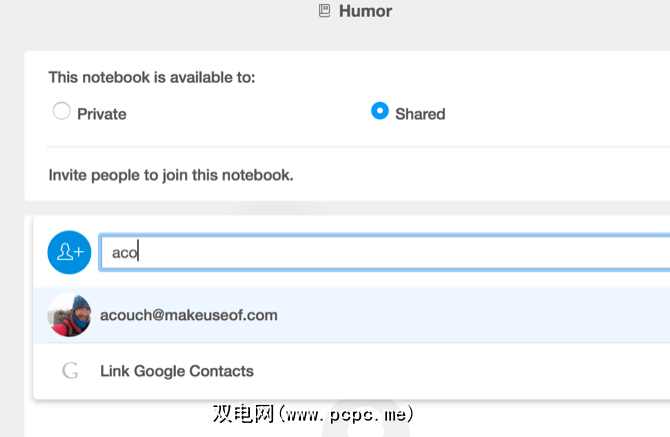
Task: Click the Google "G" icon
Action: coord(70,371)
